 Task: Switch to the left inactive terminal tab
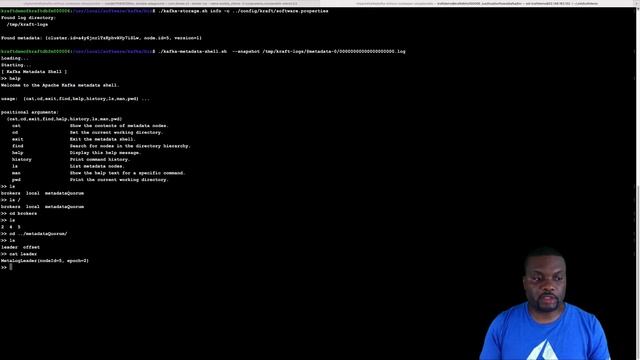pos(160,3)
